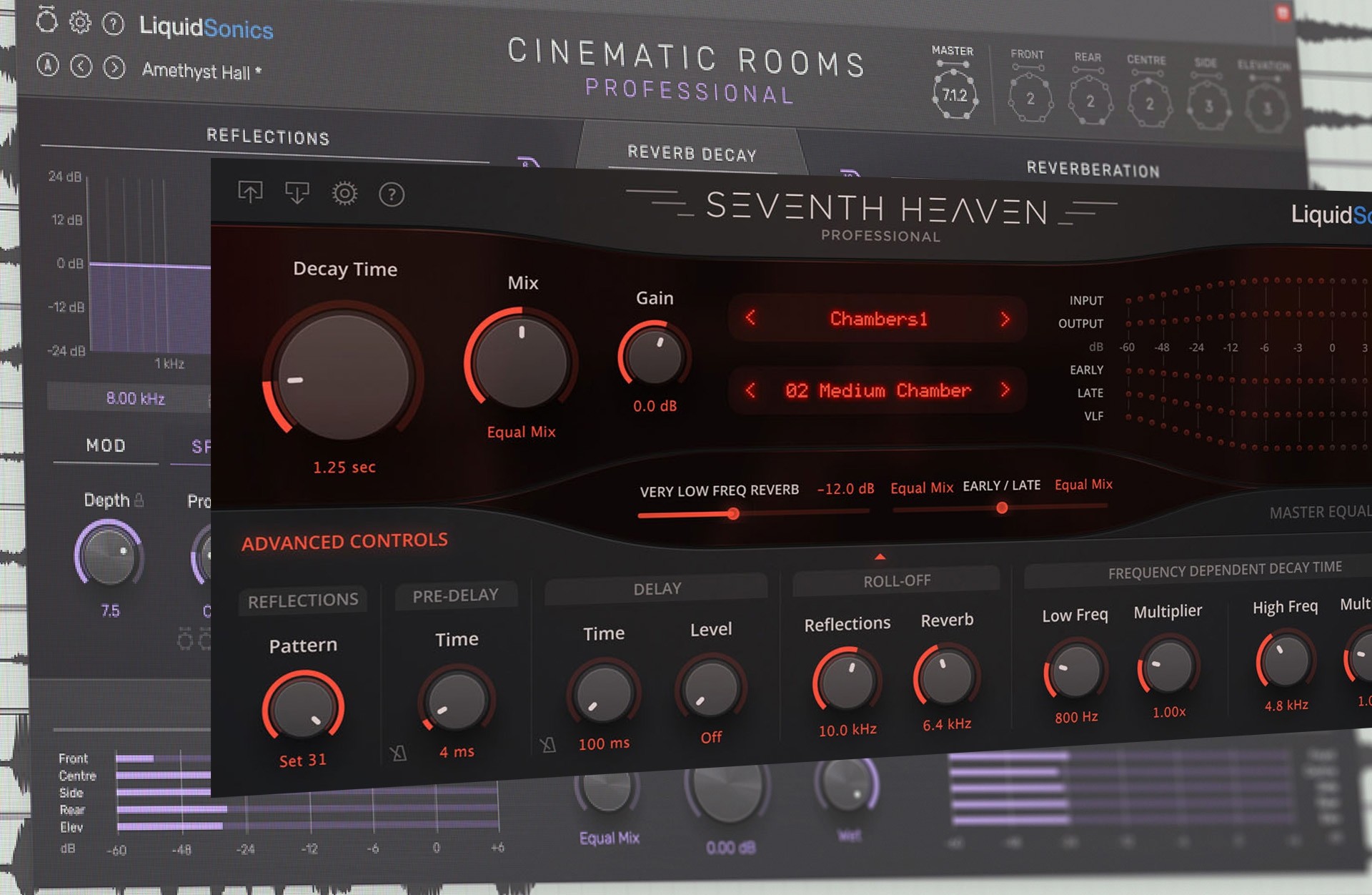Click the 1.00x multiplier value
1372x895 pixels.
(1169, 712)
